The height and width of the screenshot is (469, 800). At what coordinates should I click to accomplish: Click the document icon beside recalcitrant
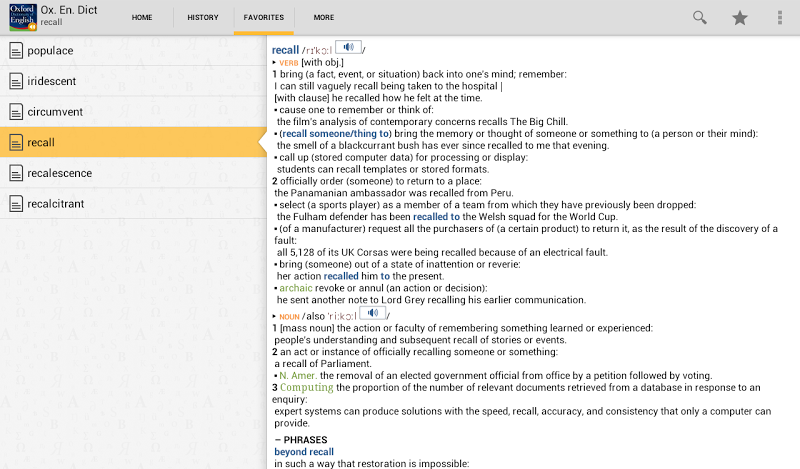pyautogui.click(x=16, y=204)
